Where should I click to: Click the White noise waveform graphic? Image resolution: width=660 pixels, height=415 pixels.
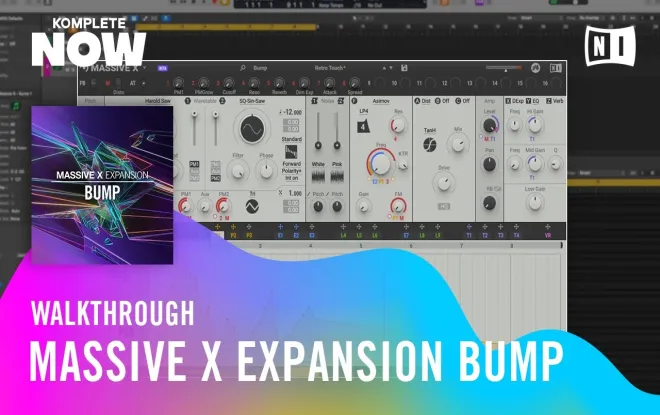coord(318,176)
